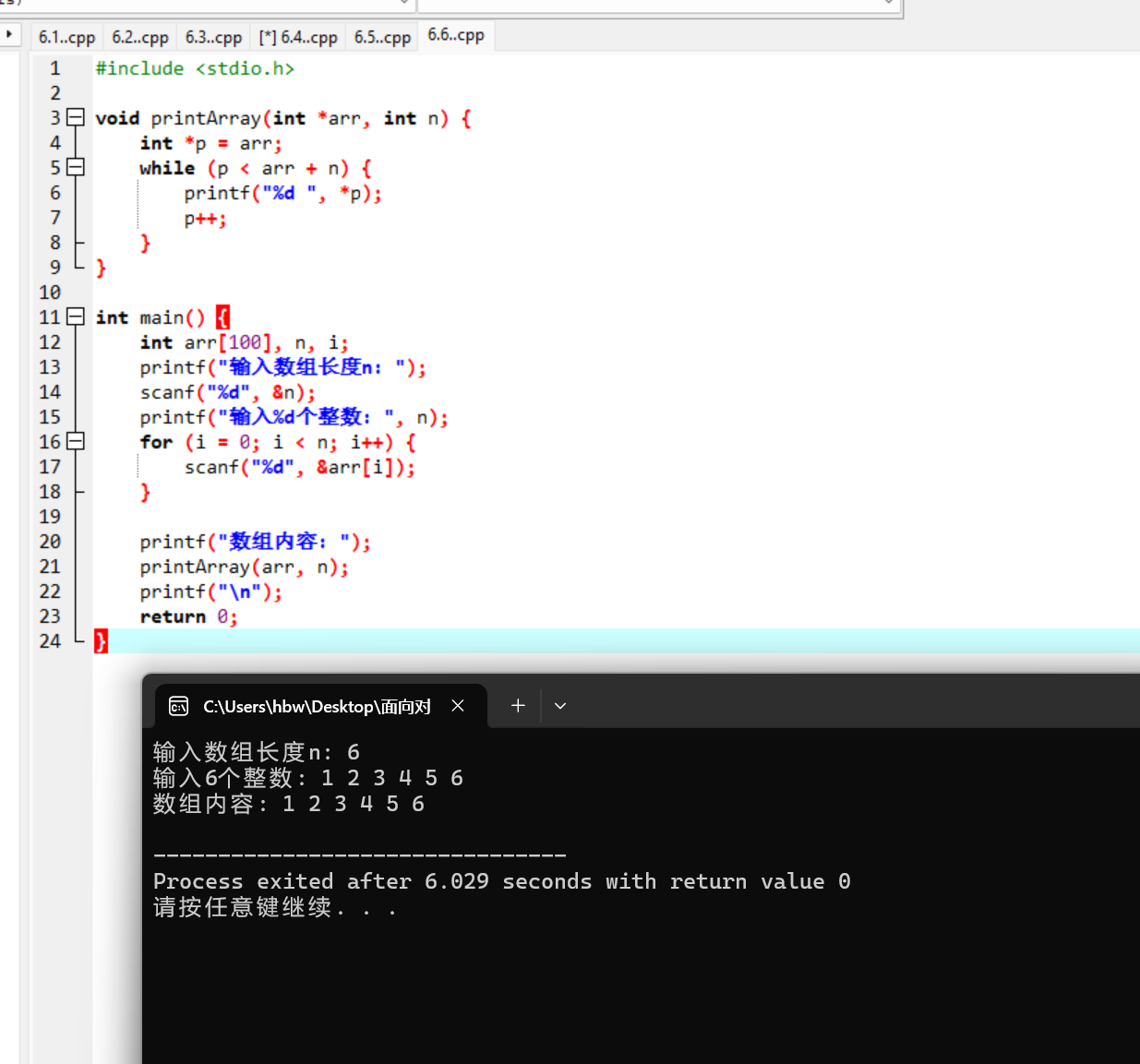Click the '输入数组长度n: 6' console line
Viewport: 1140px width, 1064px height.
[x=257, y=752]
